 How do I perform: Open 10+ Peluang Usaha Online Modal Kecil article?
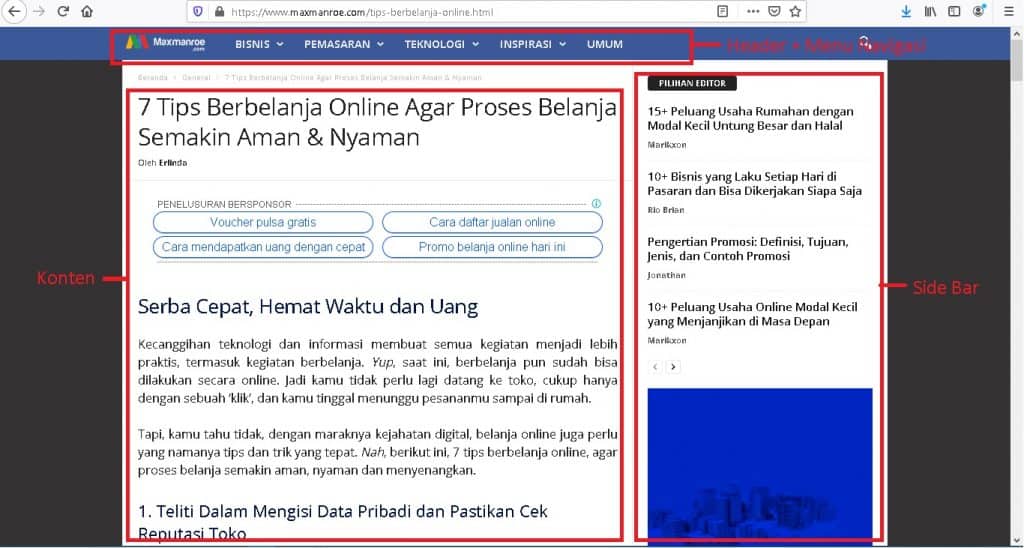752,314
